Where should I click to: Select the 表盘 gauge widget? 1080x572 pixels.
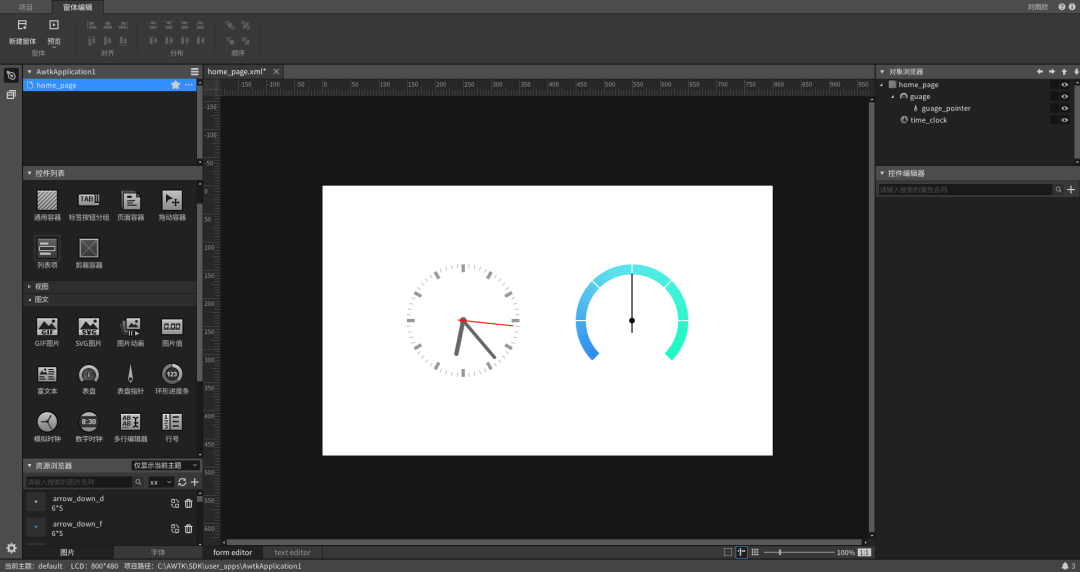point(89,379)
